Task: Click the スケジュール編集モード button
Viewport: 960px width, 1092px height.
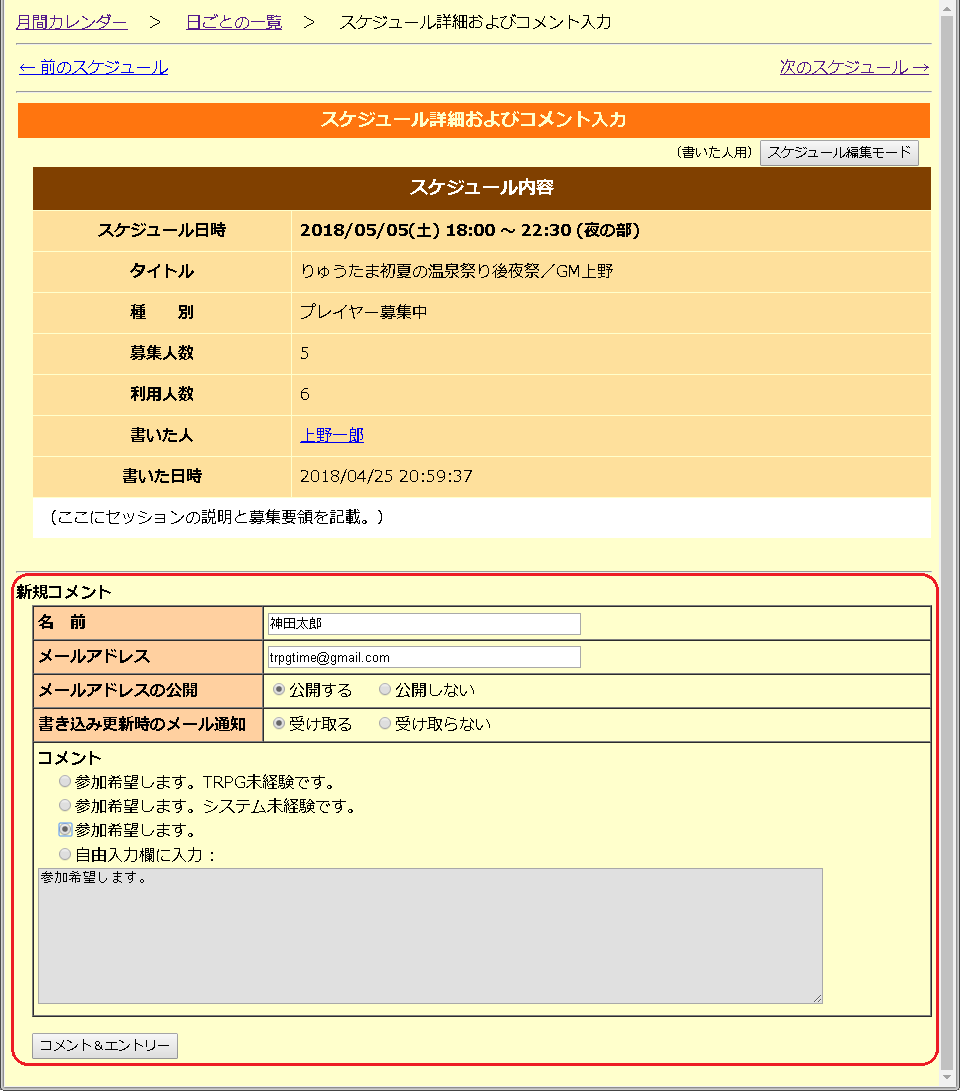Action: [839, 153]
